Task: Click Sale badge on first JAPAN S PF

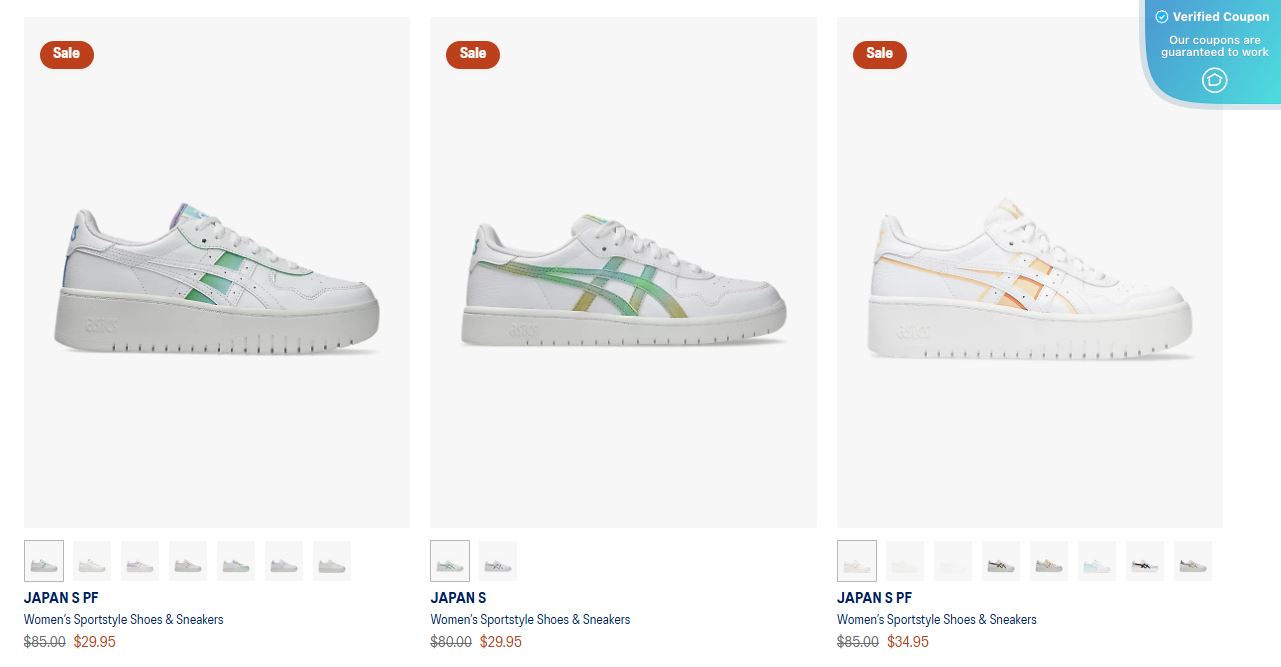Action: 67,54
